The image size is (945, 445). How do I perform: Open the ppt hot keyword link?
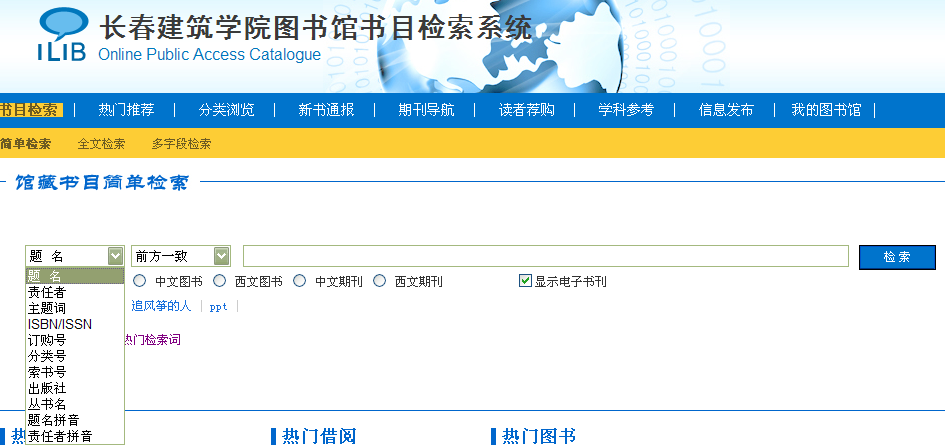tap(218, 307)
